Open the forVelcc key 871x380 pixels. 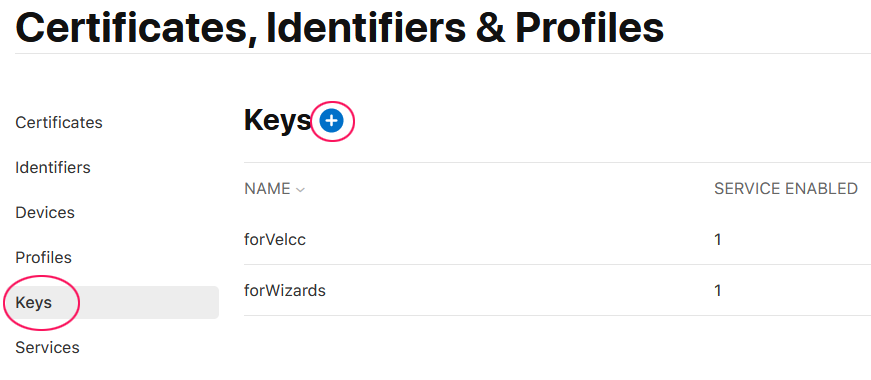click(x=275, y=239)
